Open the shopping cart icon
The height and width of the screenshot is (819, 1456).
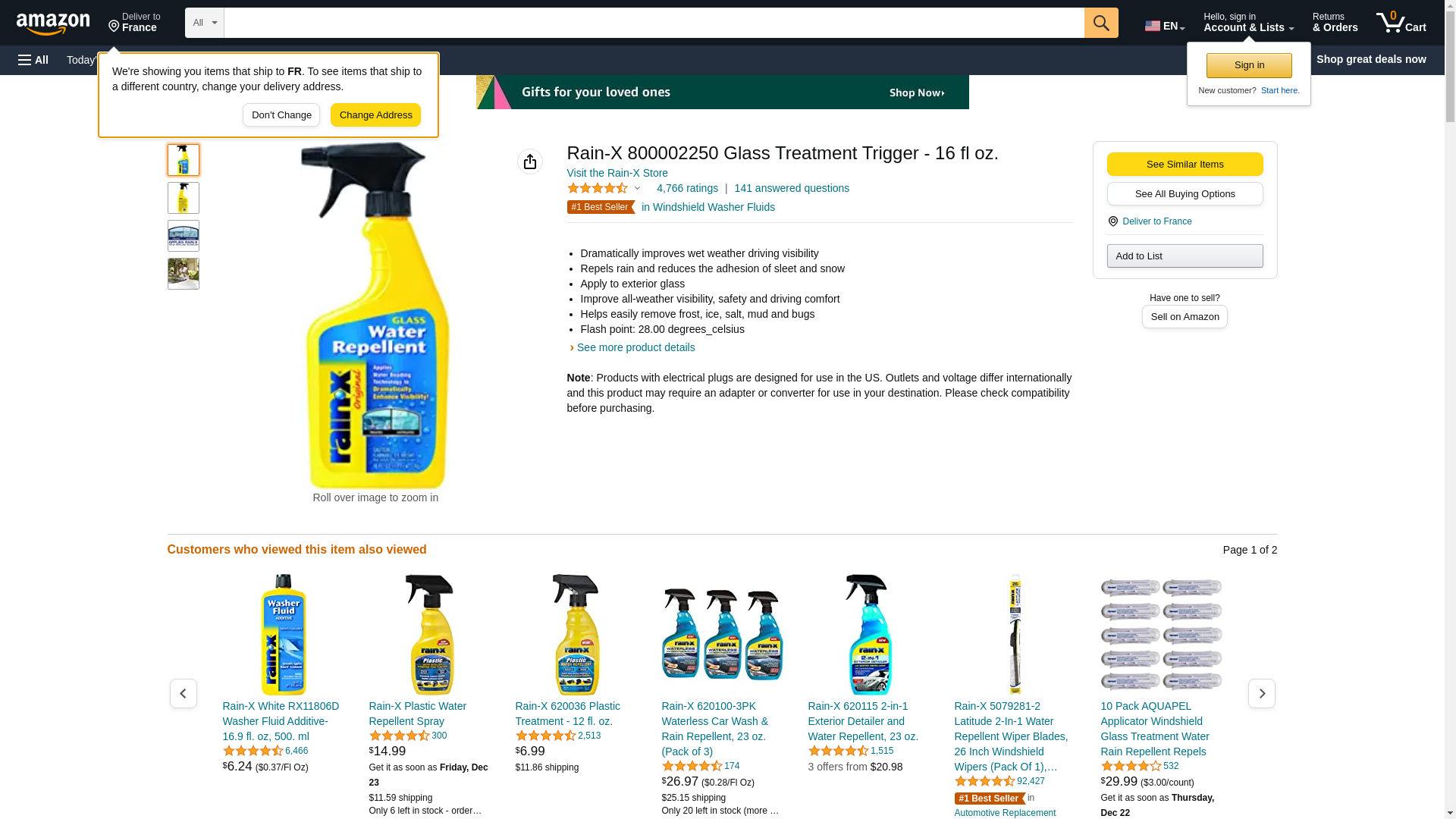tap(1401, 23)
